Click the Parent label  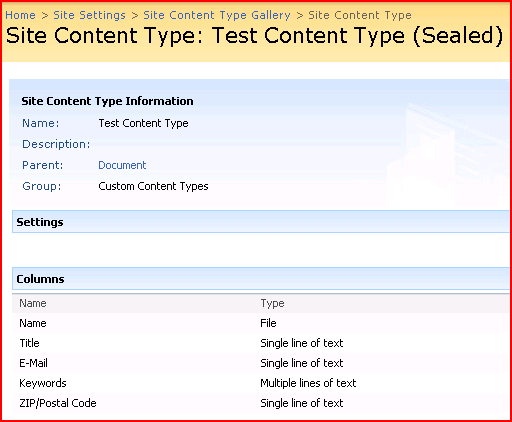coord(42,165)
